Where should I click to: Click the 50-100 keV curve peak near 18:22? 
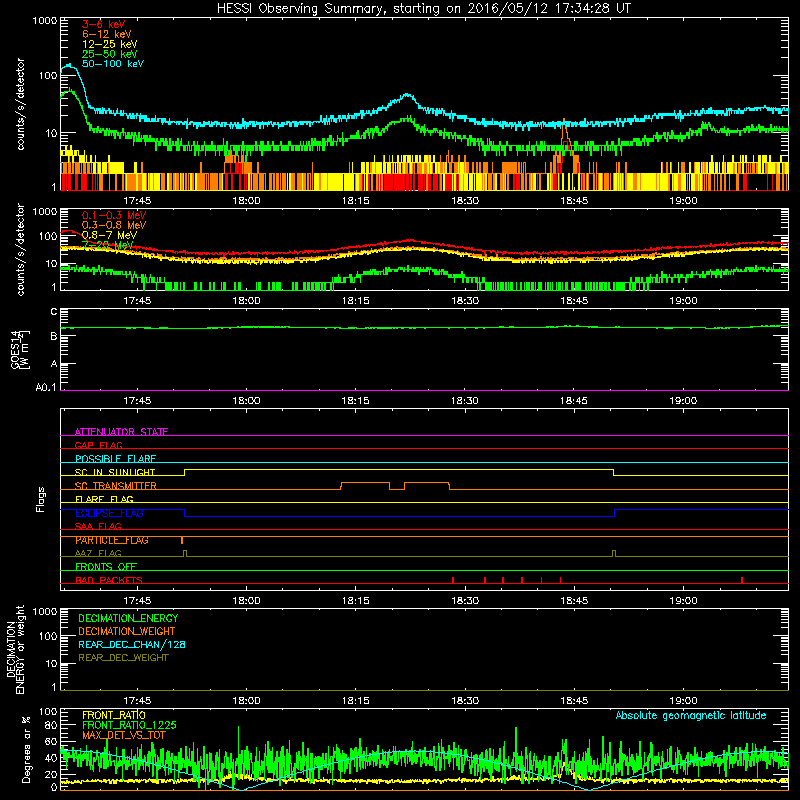coord(407,95)
